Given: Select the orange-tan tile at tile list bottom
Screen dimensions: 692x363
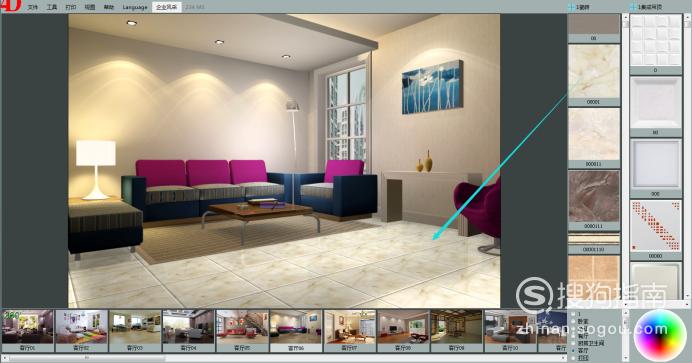Looking at the screenshot, I should coord(594,277).
